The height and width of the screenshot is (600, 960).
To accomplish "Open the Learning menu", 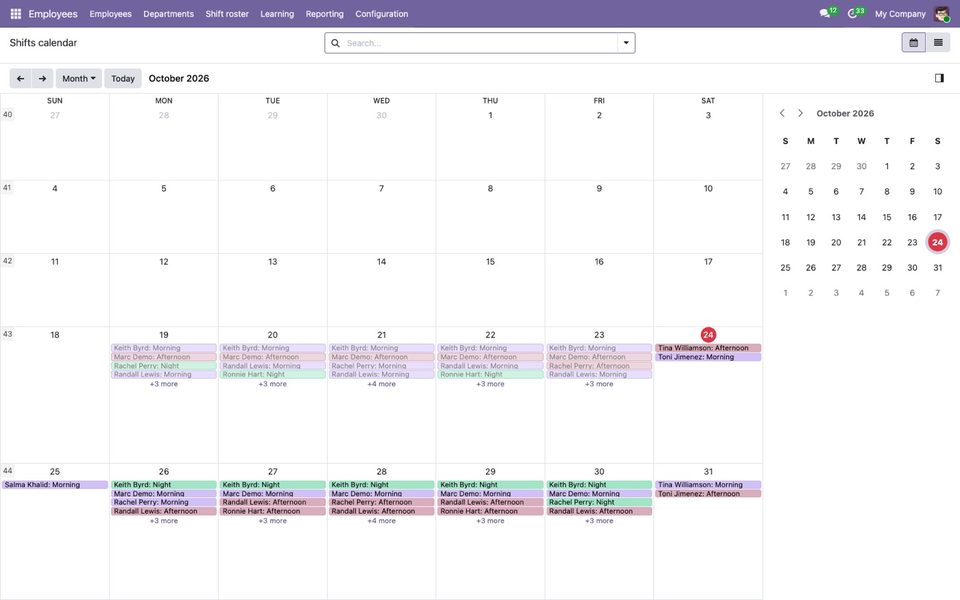I will (x=277, y=13).
